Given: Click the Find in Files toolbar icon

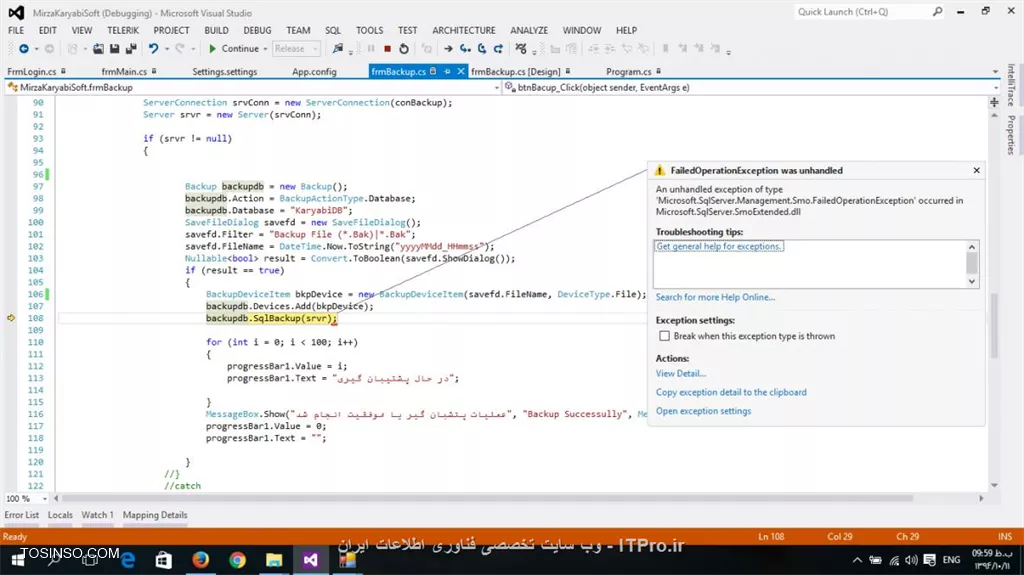Looking at the screenshot, I should [338, 48].
